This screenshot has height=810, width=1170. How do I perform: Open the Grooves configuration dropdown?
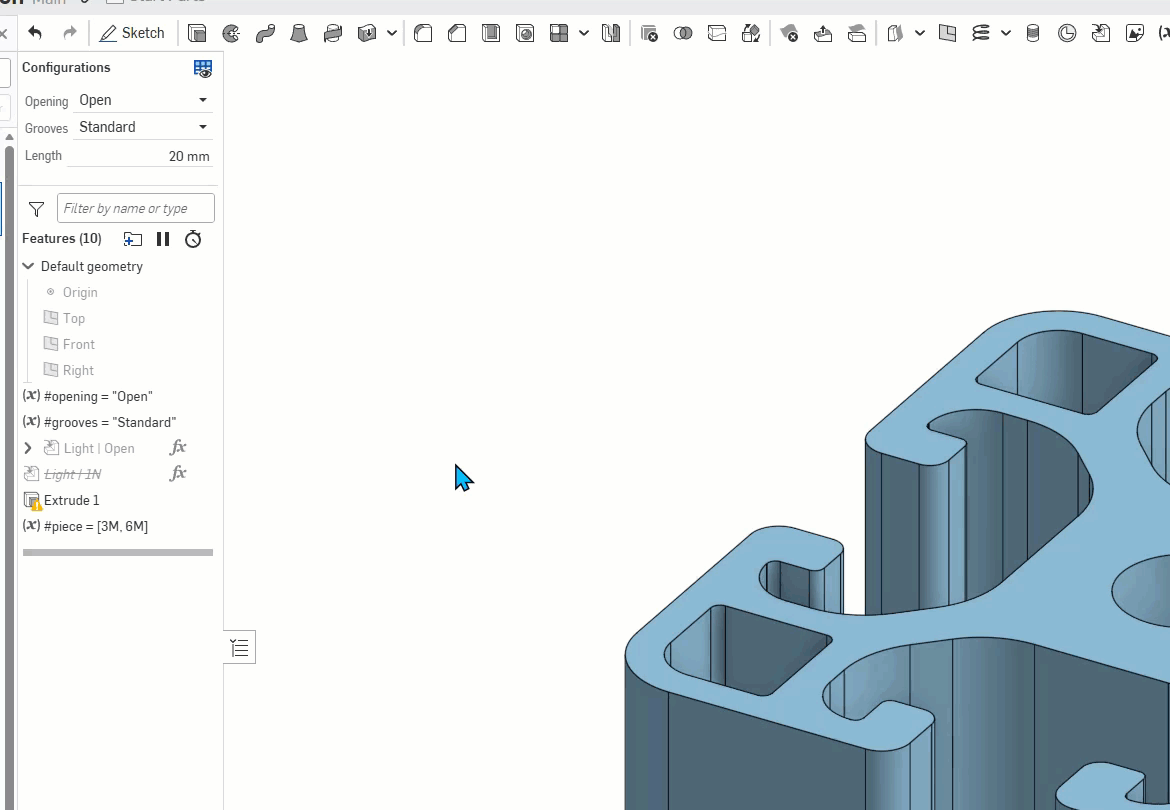pos(143,127)
